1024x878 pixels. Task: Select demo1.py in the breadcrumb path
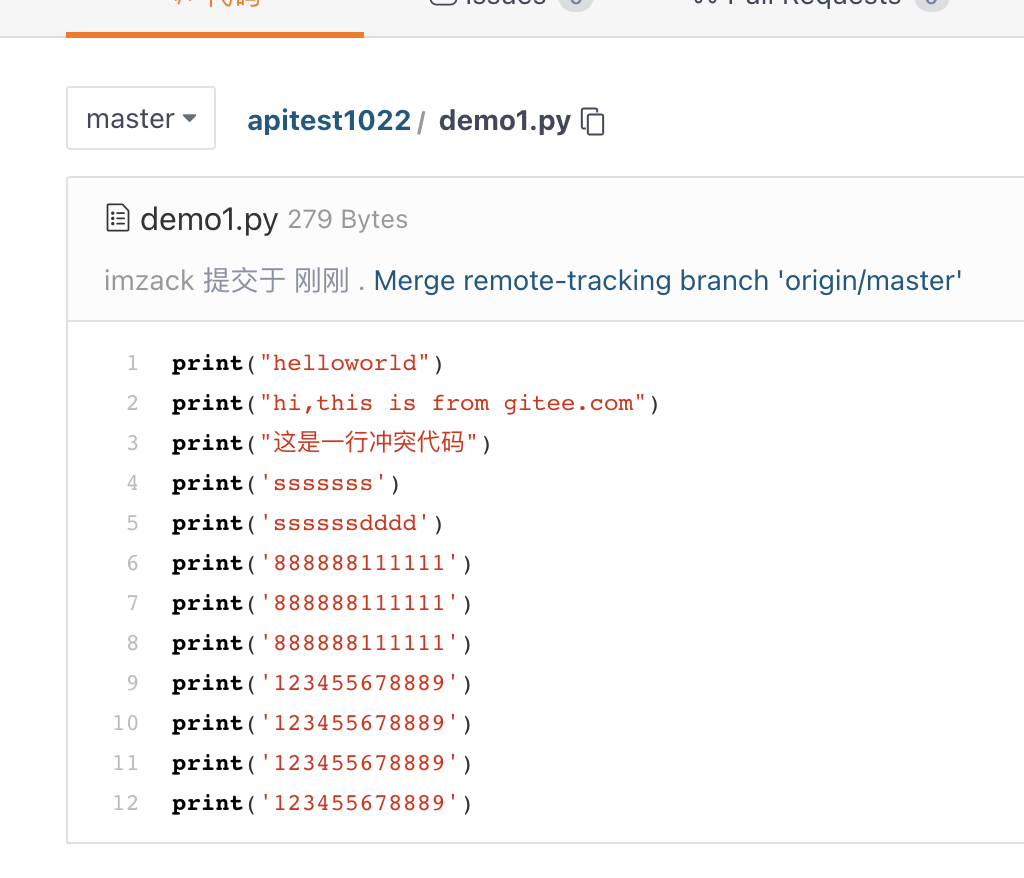coord(505,121)
